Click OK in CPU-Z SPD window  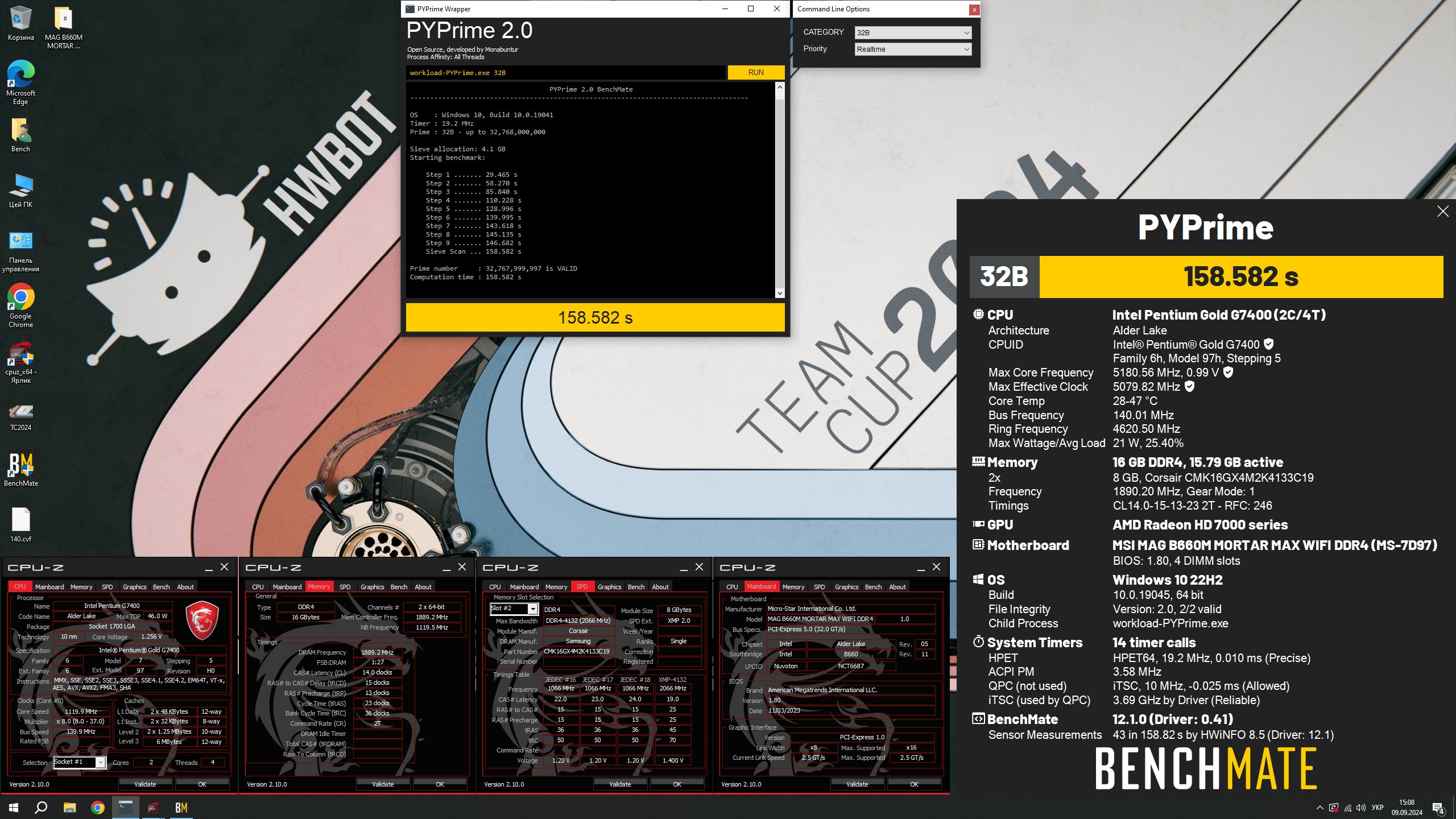(677, 784)
